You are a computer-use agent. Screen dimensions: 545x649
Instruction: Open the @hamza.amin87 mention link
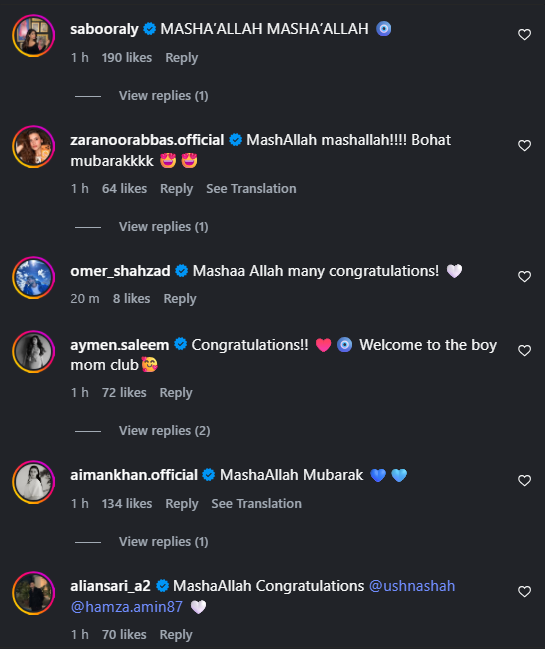point(127,607)
